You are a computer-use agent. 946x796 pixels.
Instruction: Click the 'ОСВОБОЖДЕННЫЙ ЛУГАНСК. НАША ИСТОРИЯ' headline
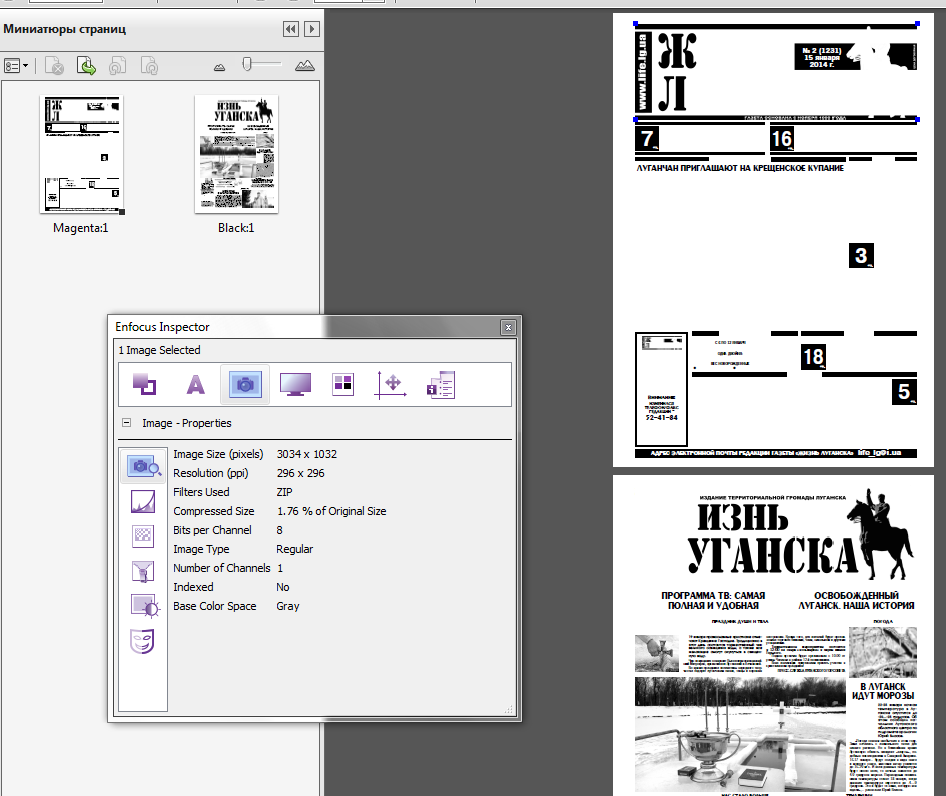click(x=856, y=600)
